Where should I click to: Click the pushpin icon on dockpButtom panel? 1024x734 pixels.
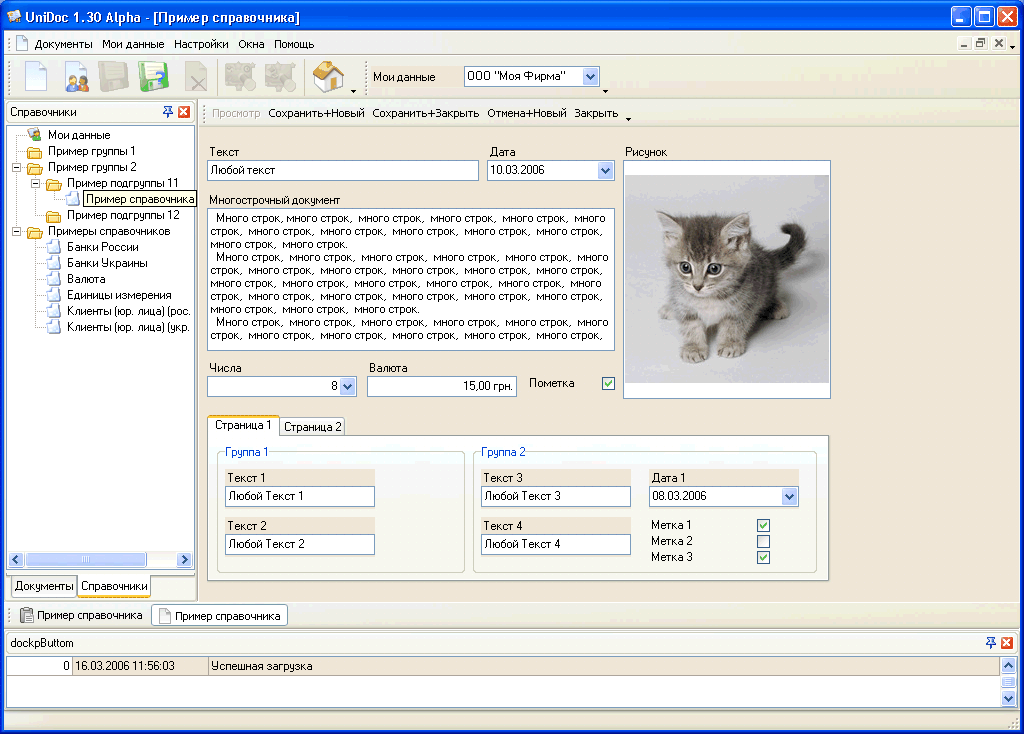pyautogui.click(x=991, y=643)
